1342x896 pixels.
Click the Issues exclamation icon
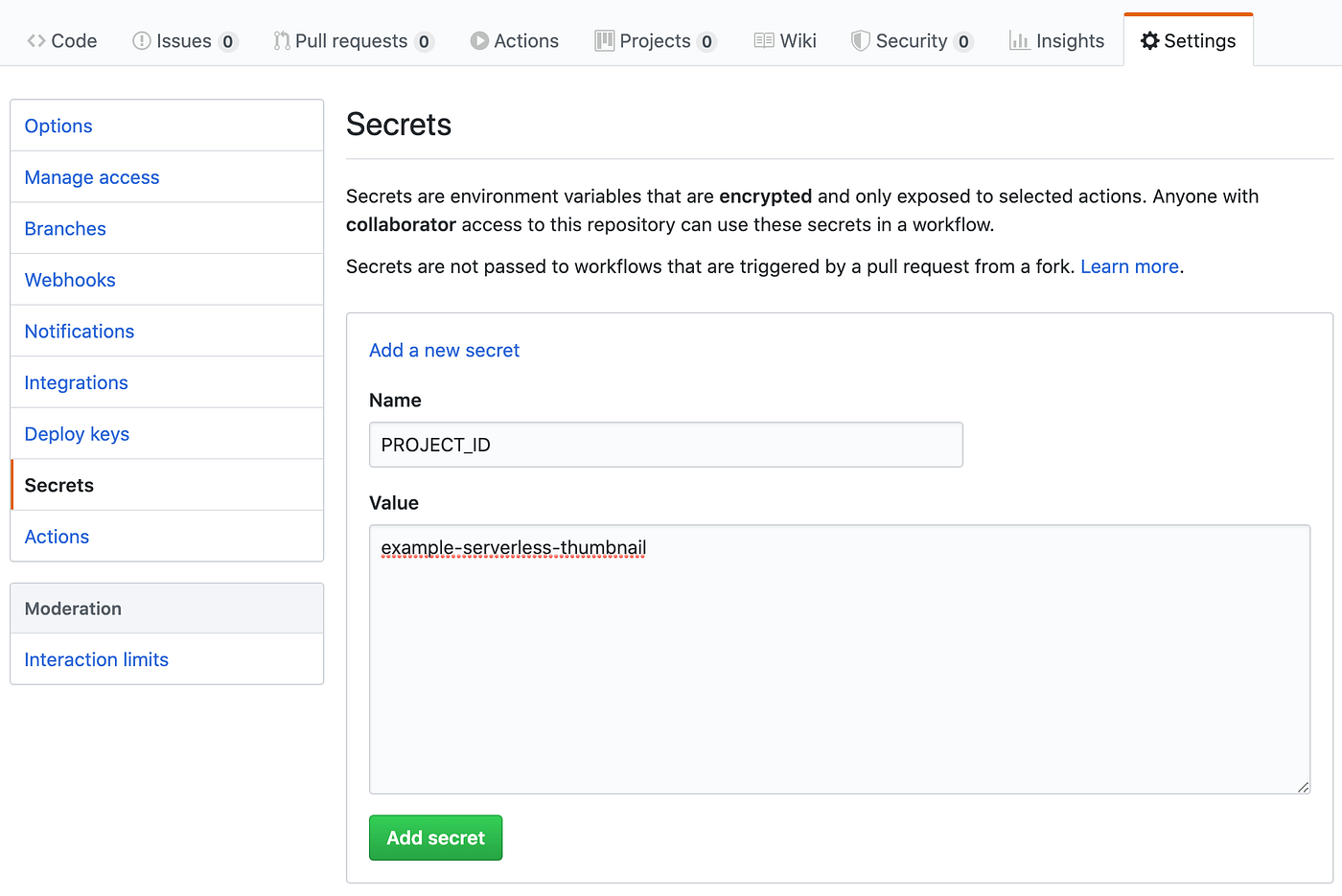(140, 40)
